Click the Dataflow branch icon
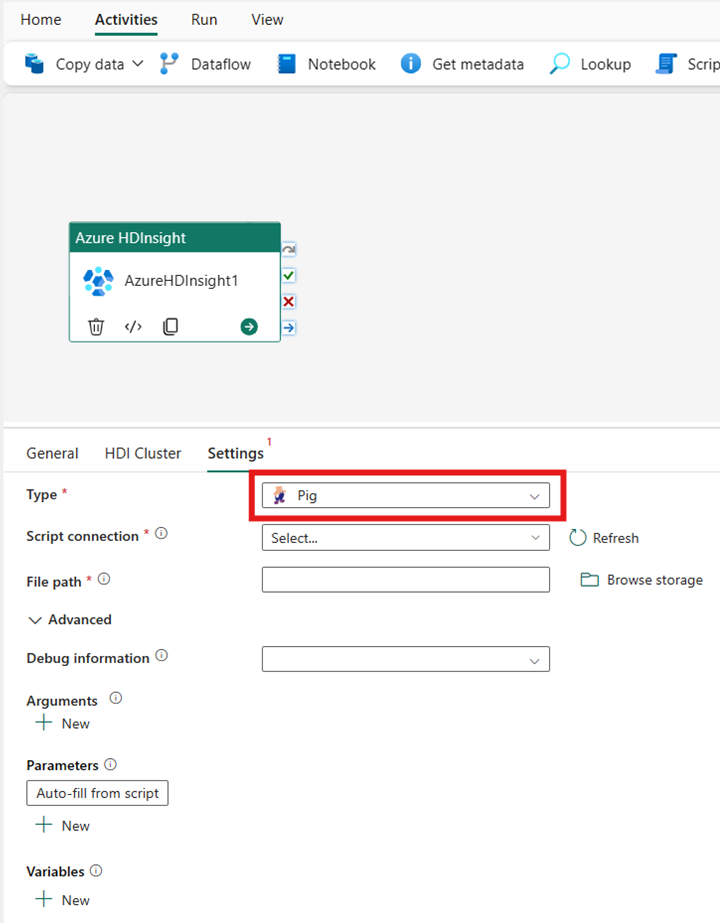The image size is (720, 923). click(x=169, y=64)
